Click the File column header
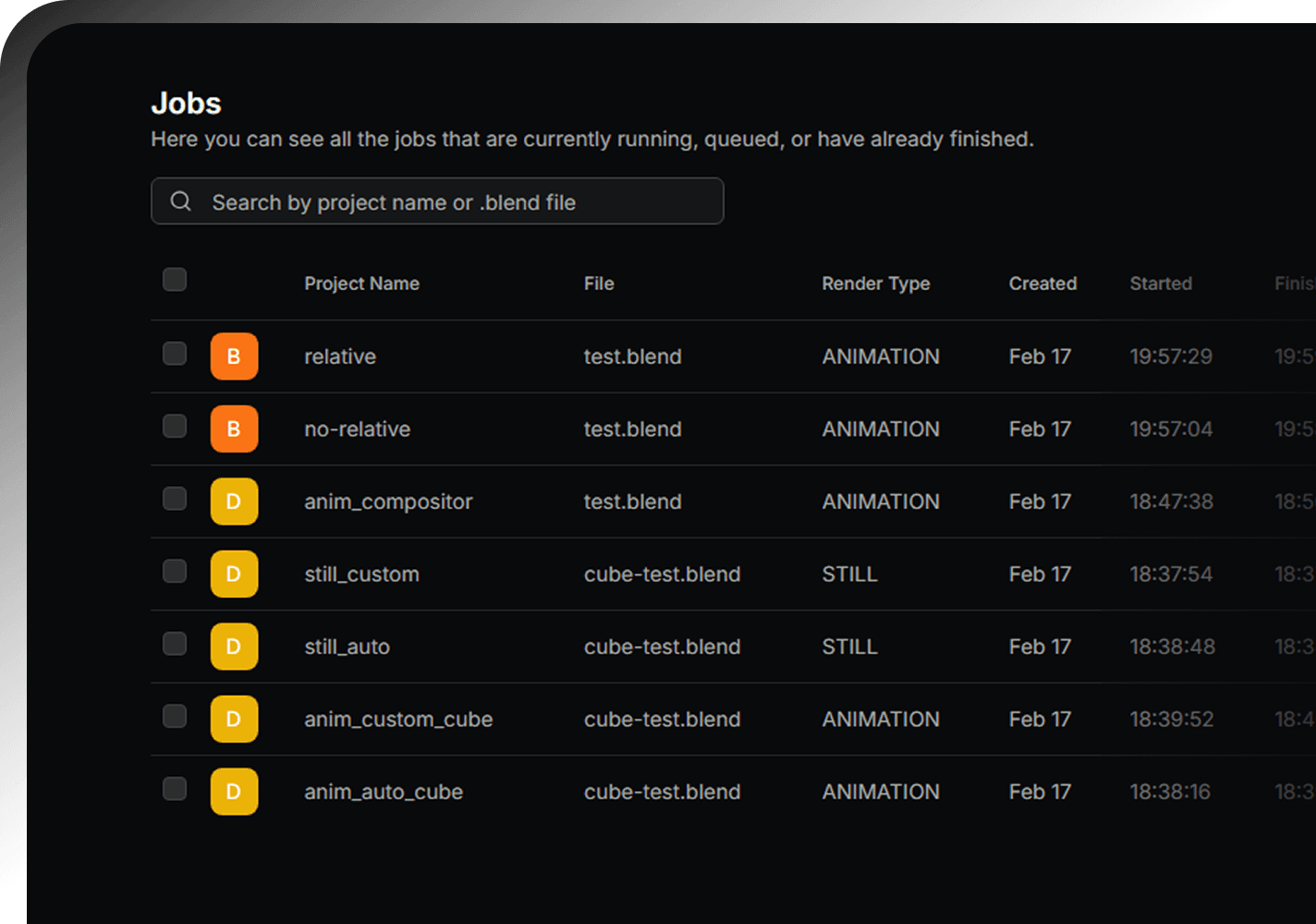This screenshot has width=1316, height=924. pos(599,284)
